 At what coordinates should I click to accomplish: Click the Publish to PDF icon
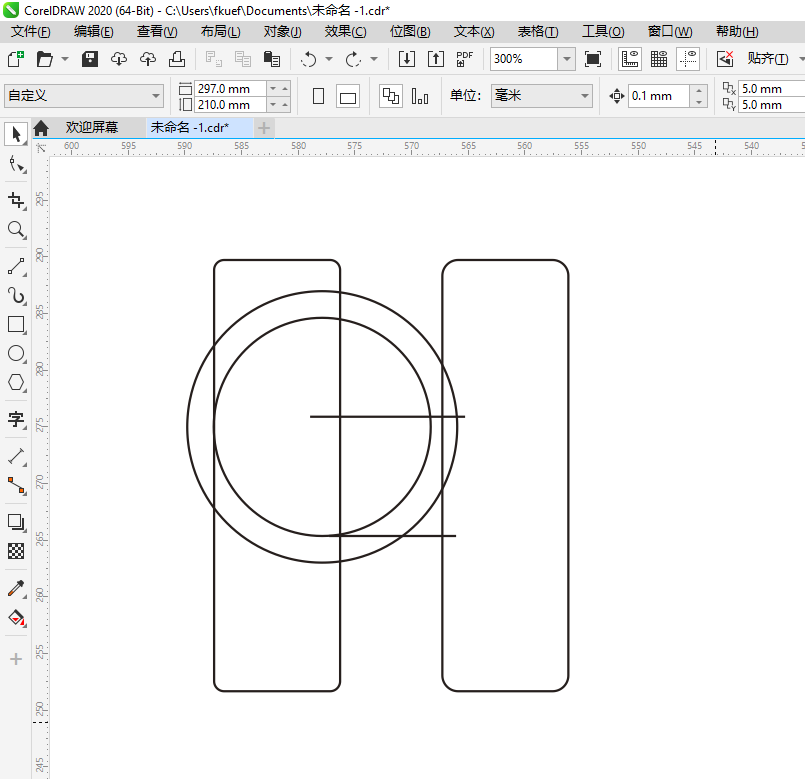(465, 59)
